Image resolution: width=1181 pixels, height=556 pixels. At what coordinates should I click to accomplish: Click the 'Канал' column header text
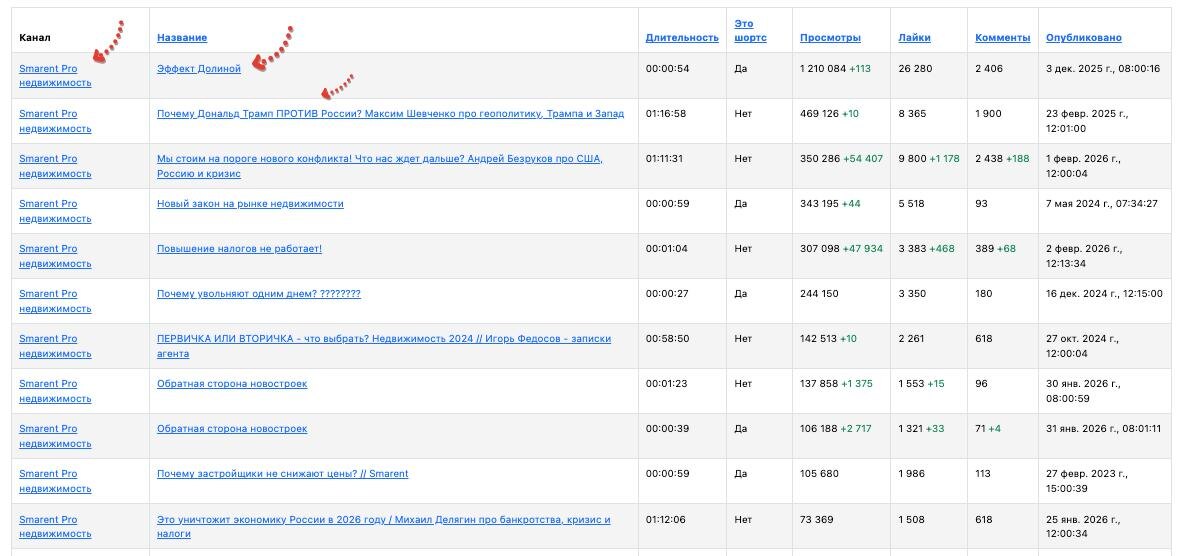pos(35,38)
